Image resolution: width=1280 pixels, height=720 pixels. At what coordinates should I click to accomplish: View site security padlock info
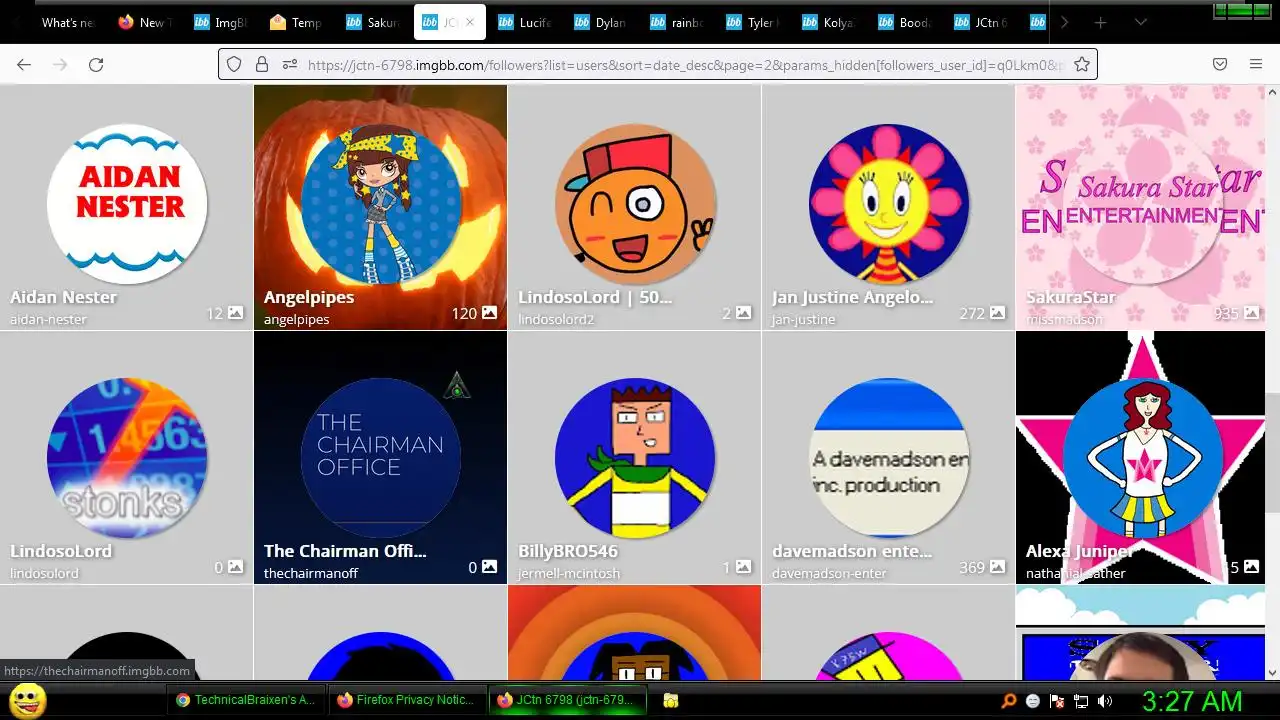click(x=262, y=64)
